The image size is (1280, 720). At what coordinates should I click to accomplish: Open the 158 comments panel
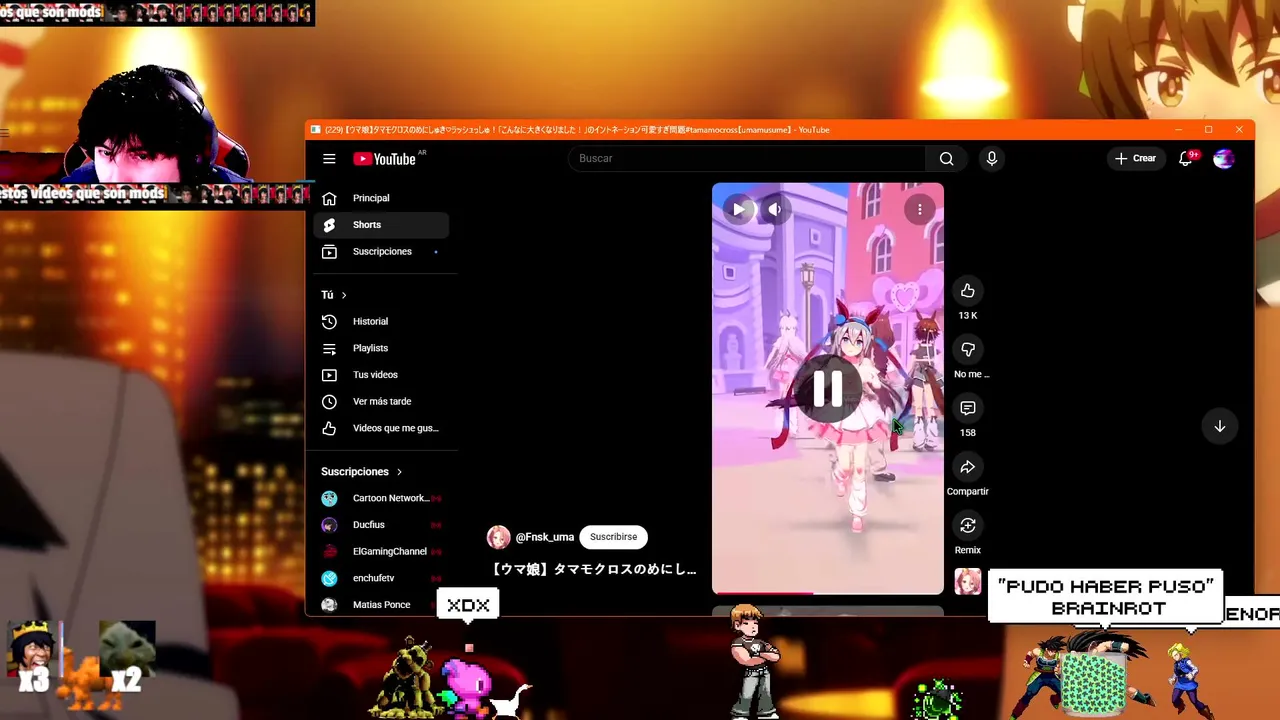967,408
